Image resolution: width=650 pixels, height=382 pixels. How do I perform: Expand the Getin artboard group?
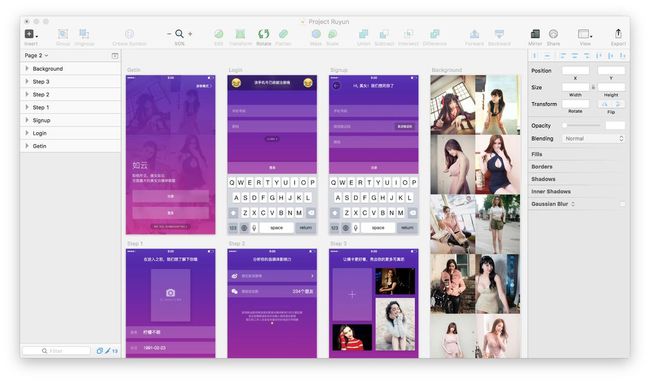(x=27, y=145)
